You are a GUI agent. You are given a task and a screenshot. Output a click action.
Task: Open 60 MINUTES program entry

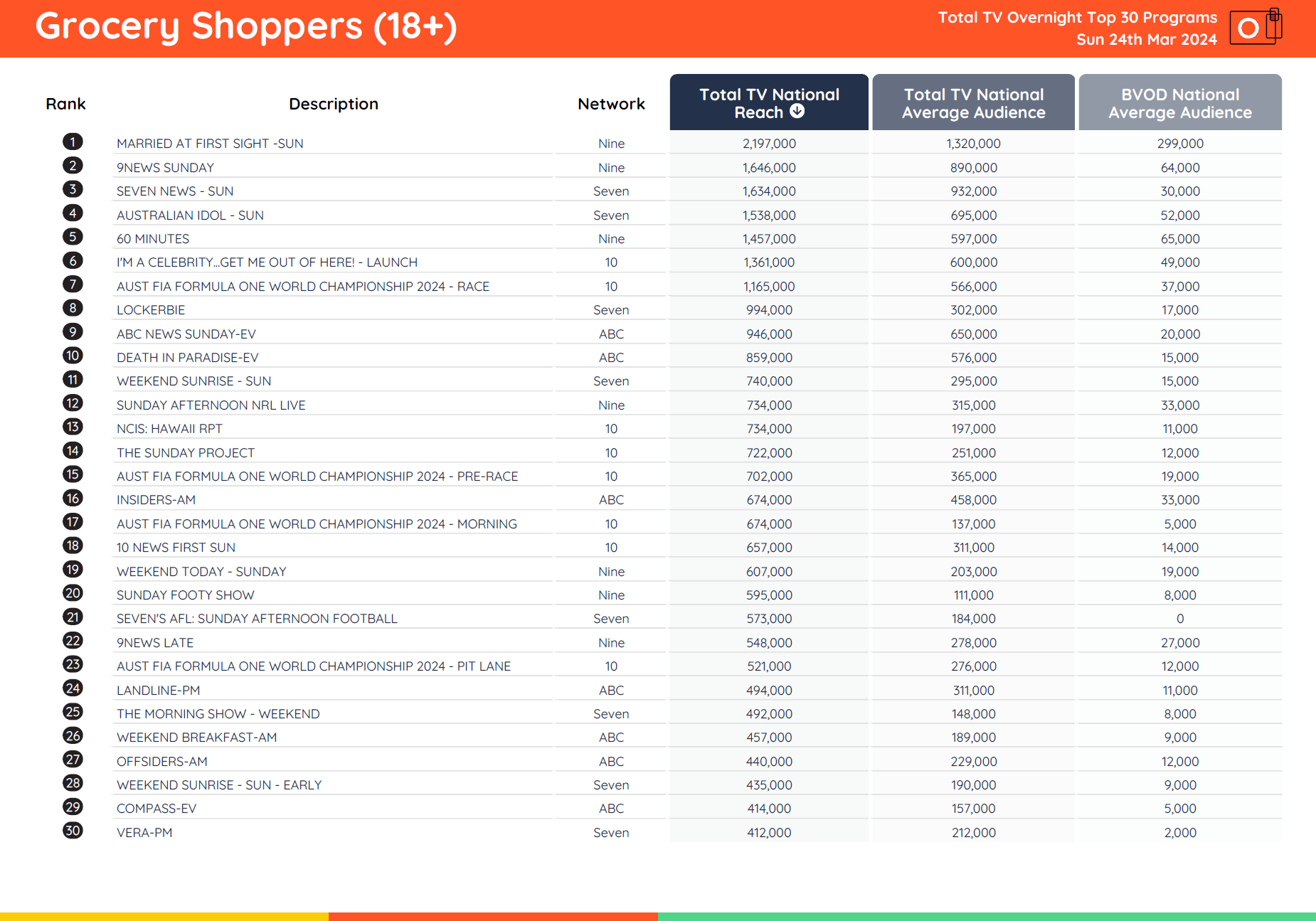click(153, 239)
